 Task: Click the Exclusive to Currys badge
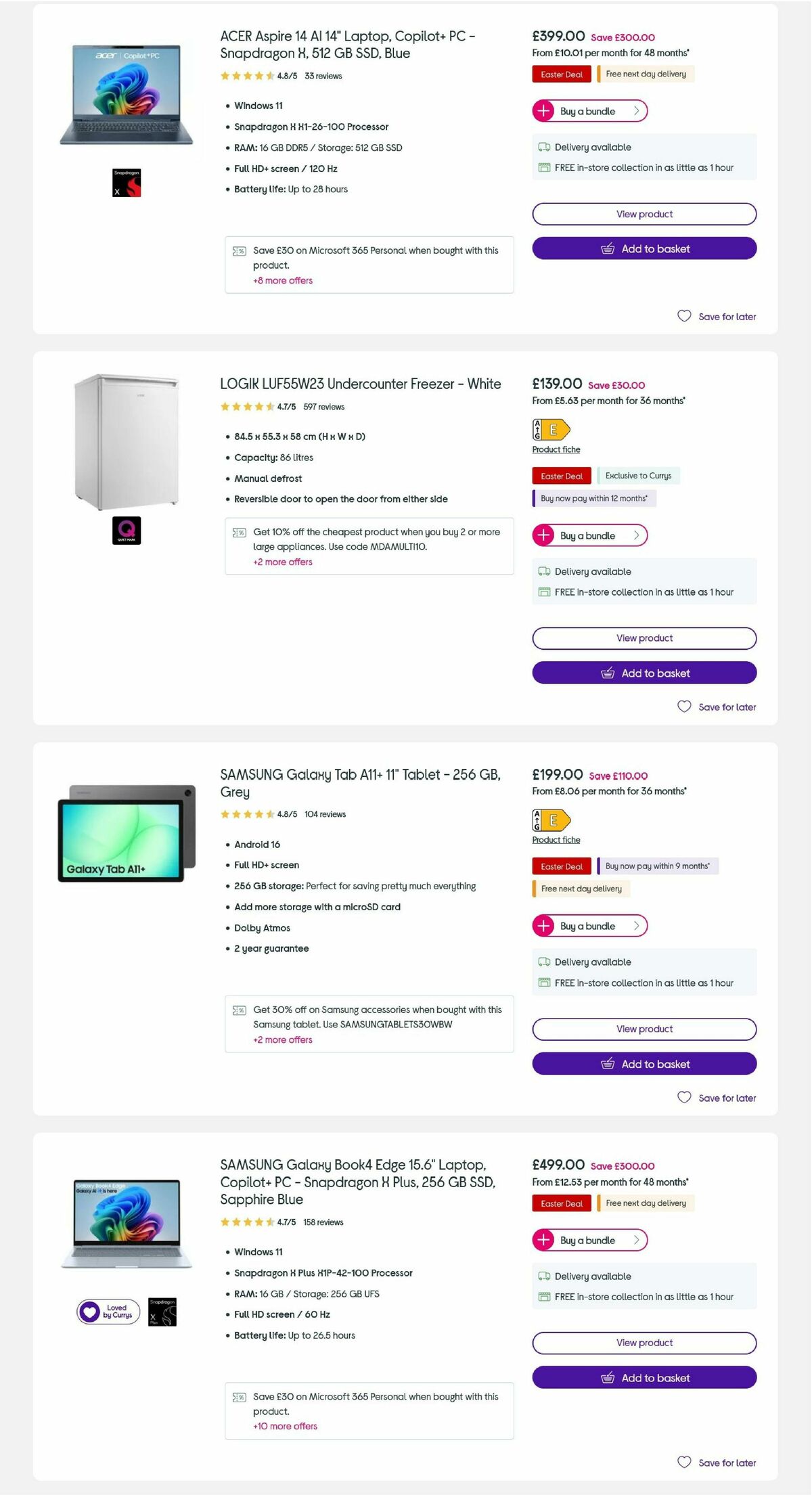(x=637, y=476)
